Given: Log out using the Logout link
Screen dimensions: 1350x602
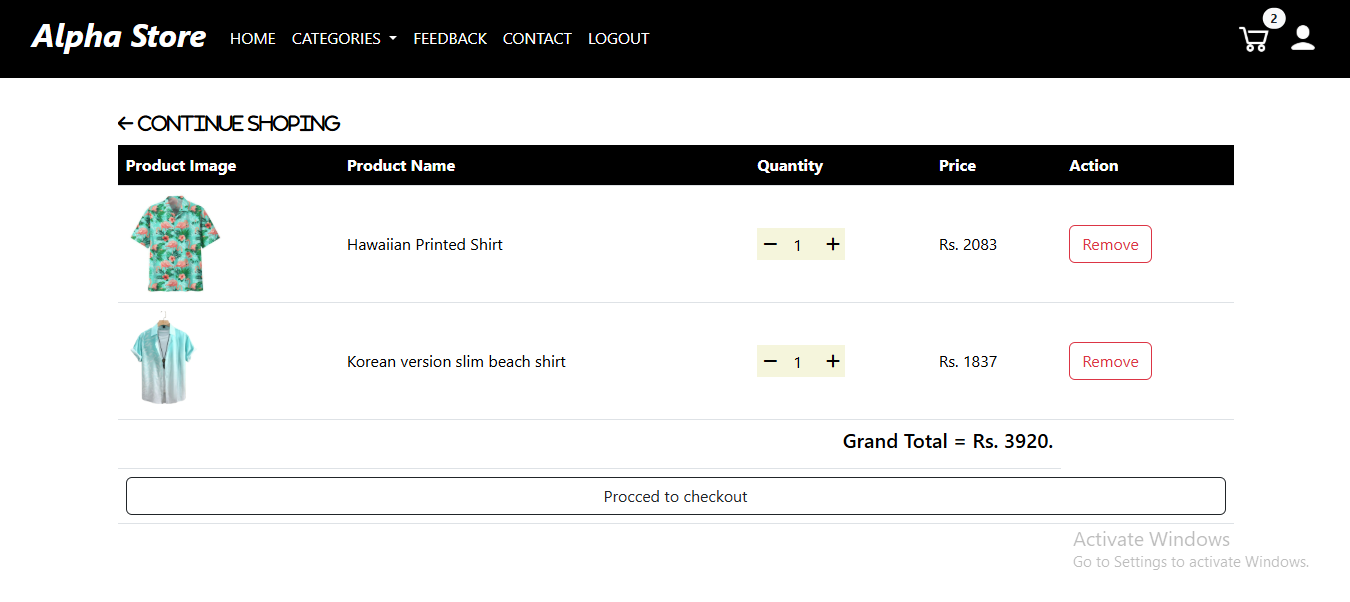Looking at the screenshot, I should click(x=618, y=39).
